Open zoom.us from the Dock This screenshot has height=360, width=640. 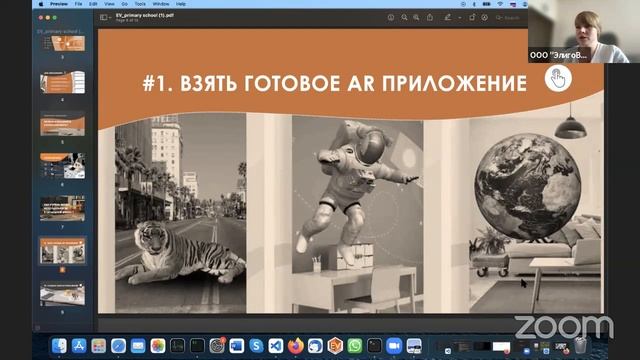click(394, 346)
